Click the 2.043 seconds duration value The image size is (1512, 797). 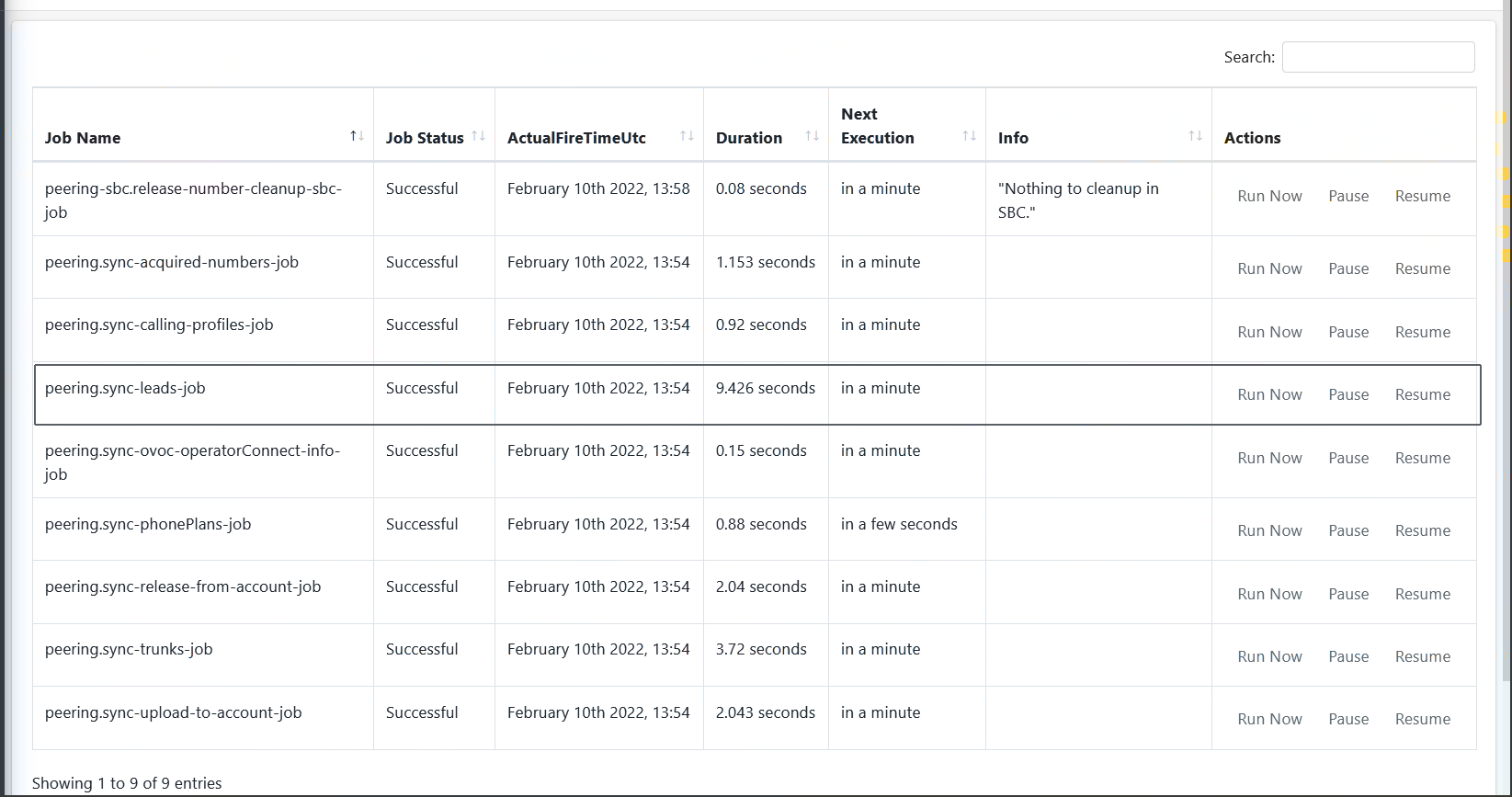766,712
